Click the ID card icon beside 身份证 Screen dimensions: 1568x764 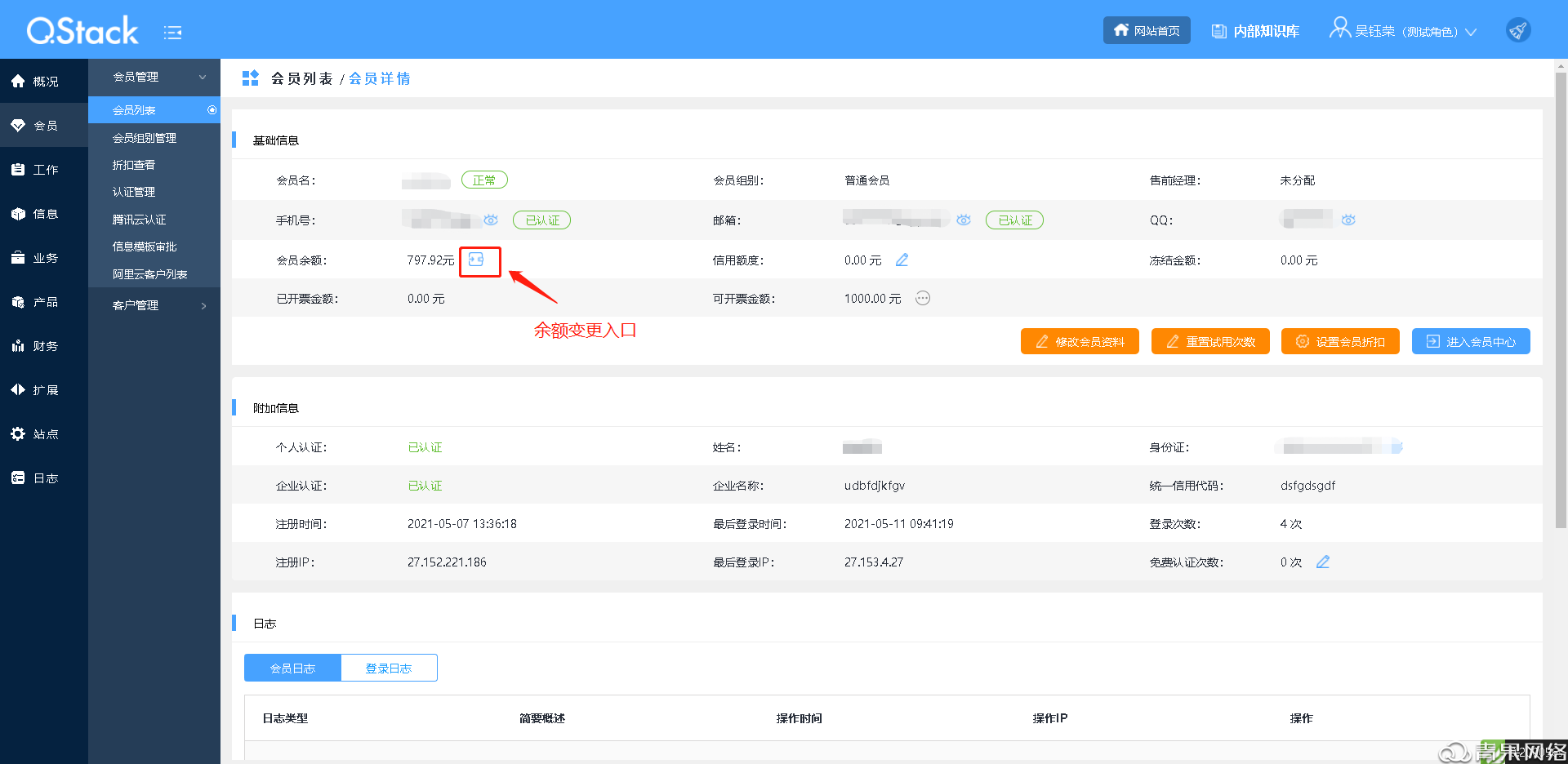click(x=1397, y=447)
